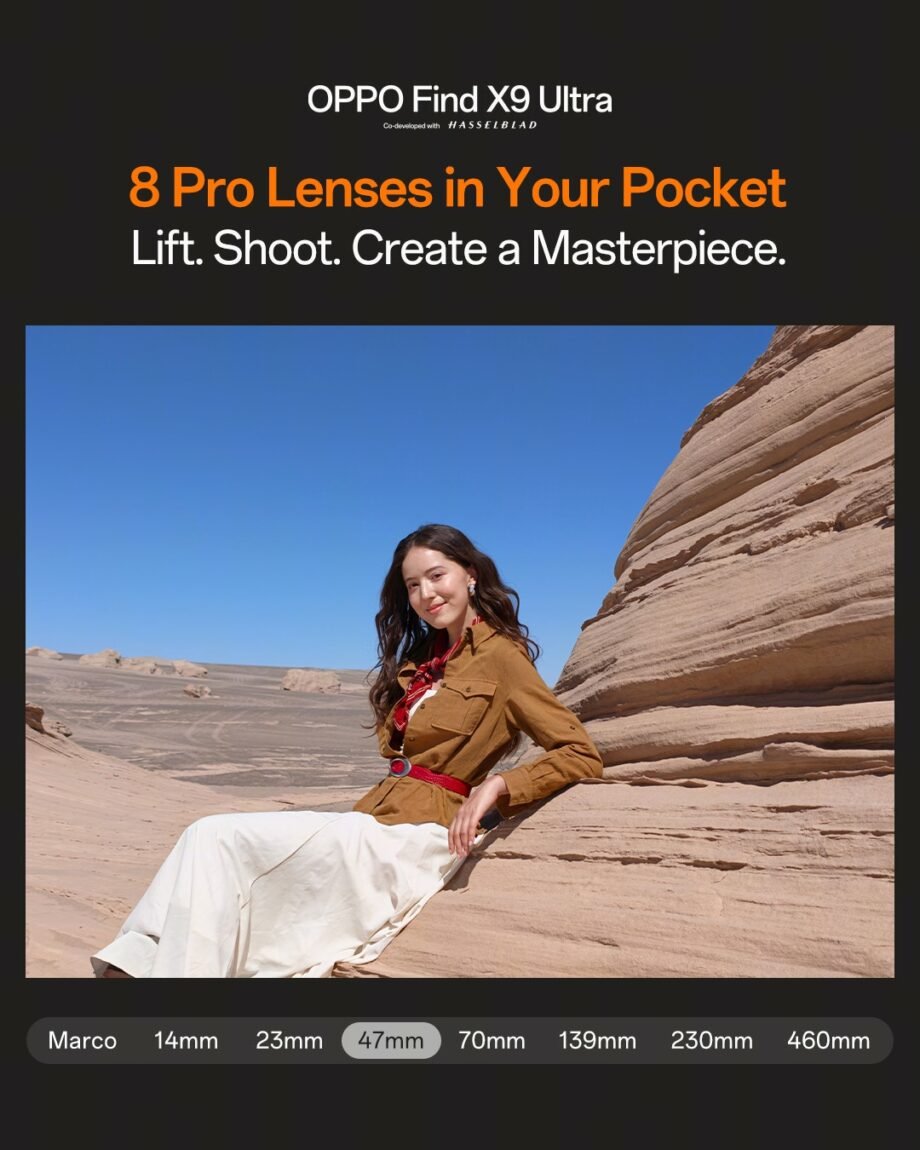Viewport: 920px width, 1150px height.
Task: Switch to the 139mm lens
Action: (597, 1041)
